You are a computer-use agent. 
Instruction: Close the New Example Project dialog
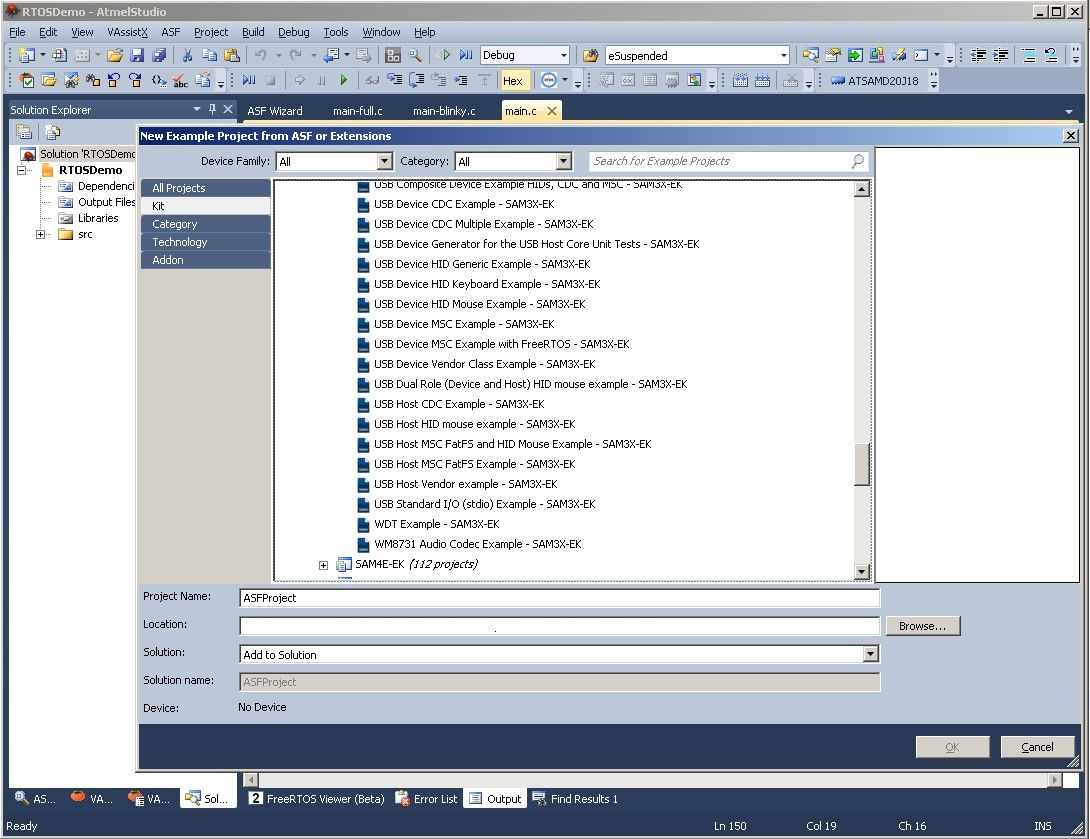(1071, 136)
